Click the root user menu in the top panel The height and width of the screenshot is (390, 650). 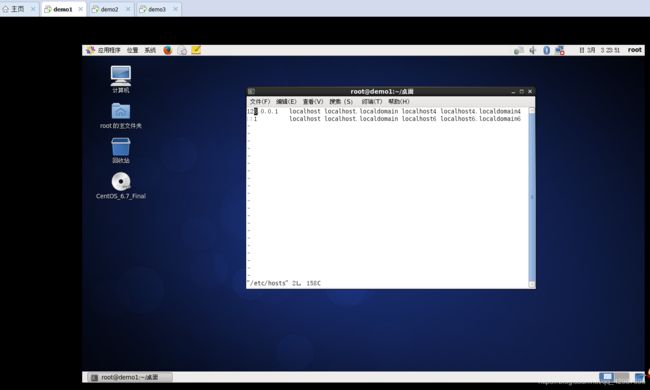pyautogui.click(x=634, y=50)
